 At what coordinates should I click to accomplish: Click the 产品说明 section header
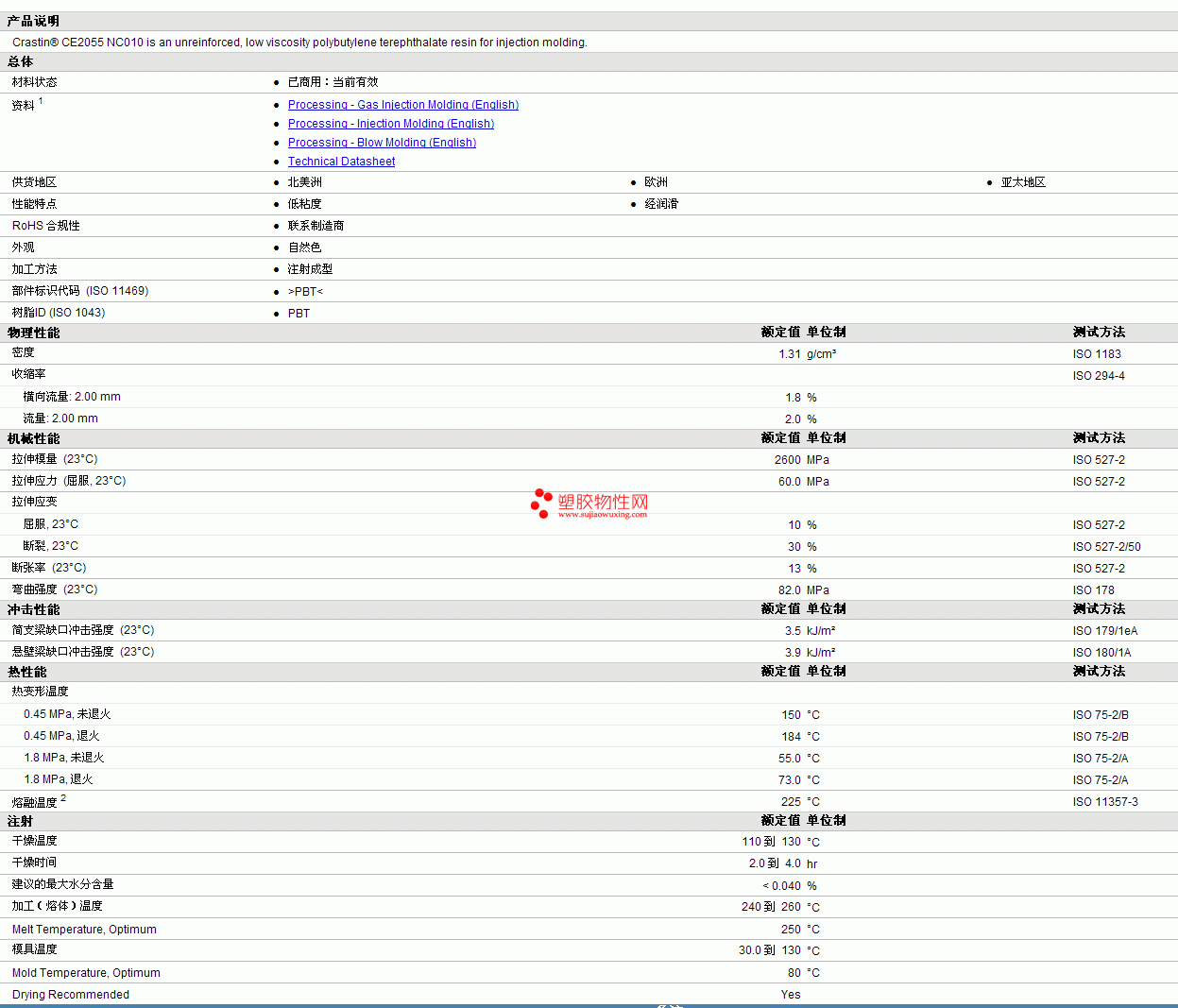click(33, 21)
